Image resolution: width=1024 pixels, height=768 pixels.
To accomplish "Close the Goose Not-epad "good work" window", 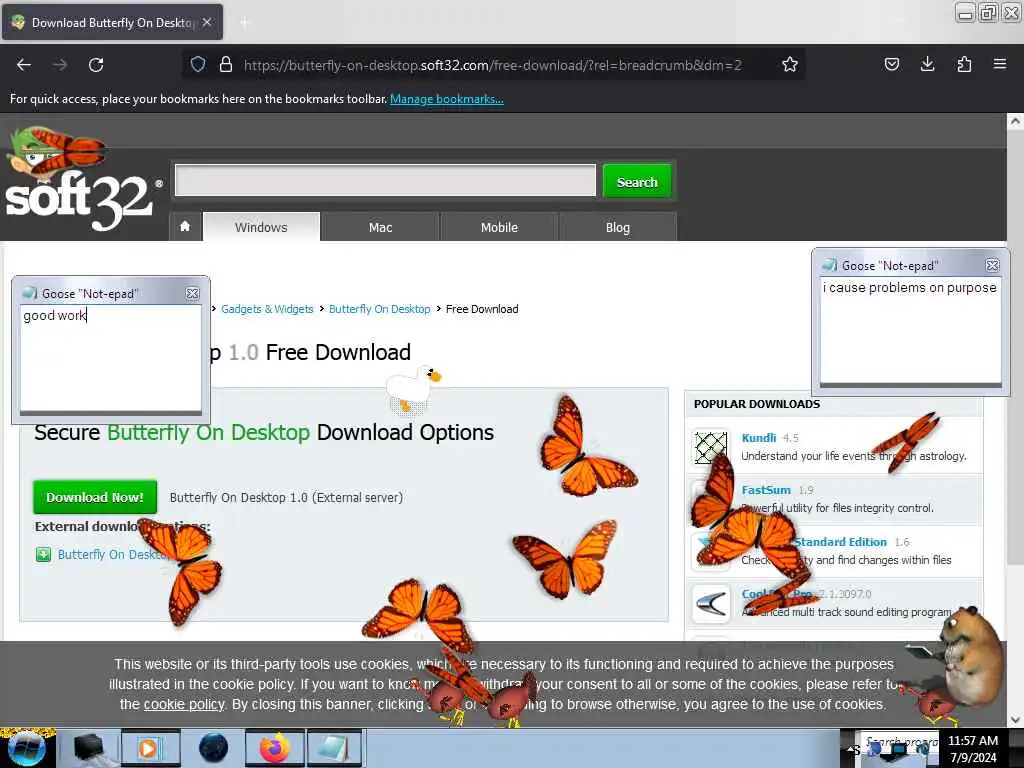I will 192,293.
